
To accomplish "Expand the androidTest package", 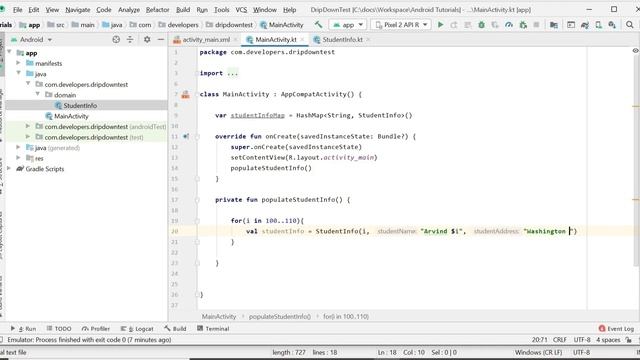I will 28,126.
